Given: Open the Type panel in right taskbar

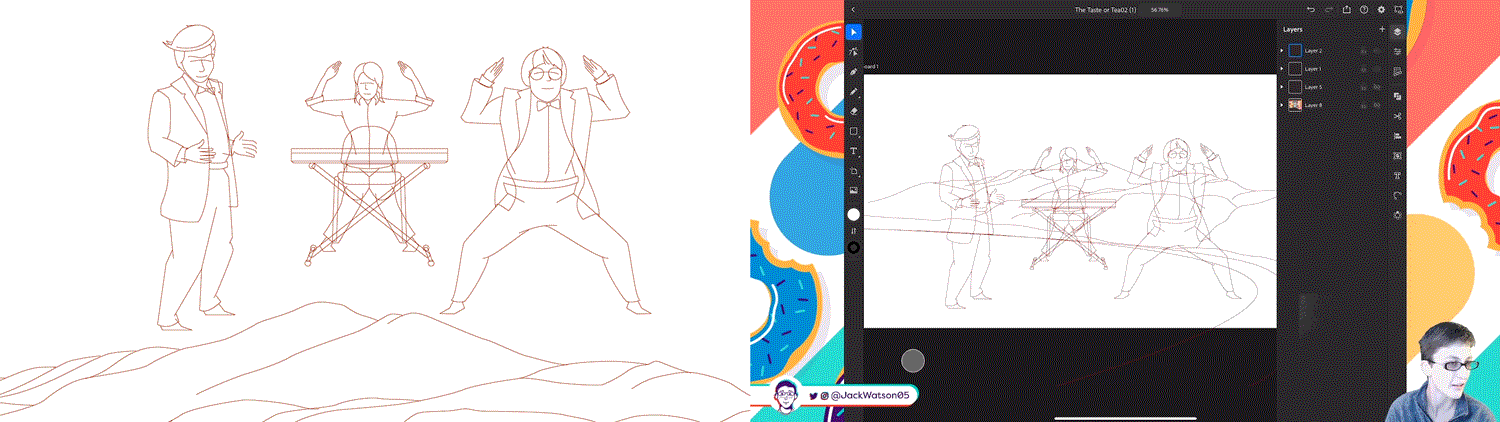Looking at the screenshot, I should coord(1397,175).
